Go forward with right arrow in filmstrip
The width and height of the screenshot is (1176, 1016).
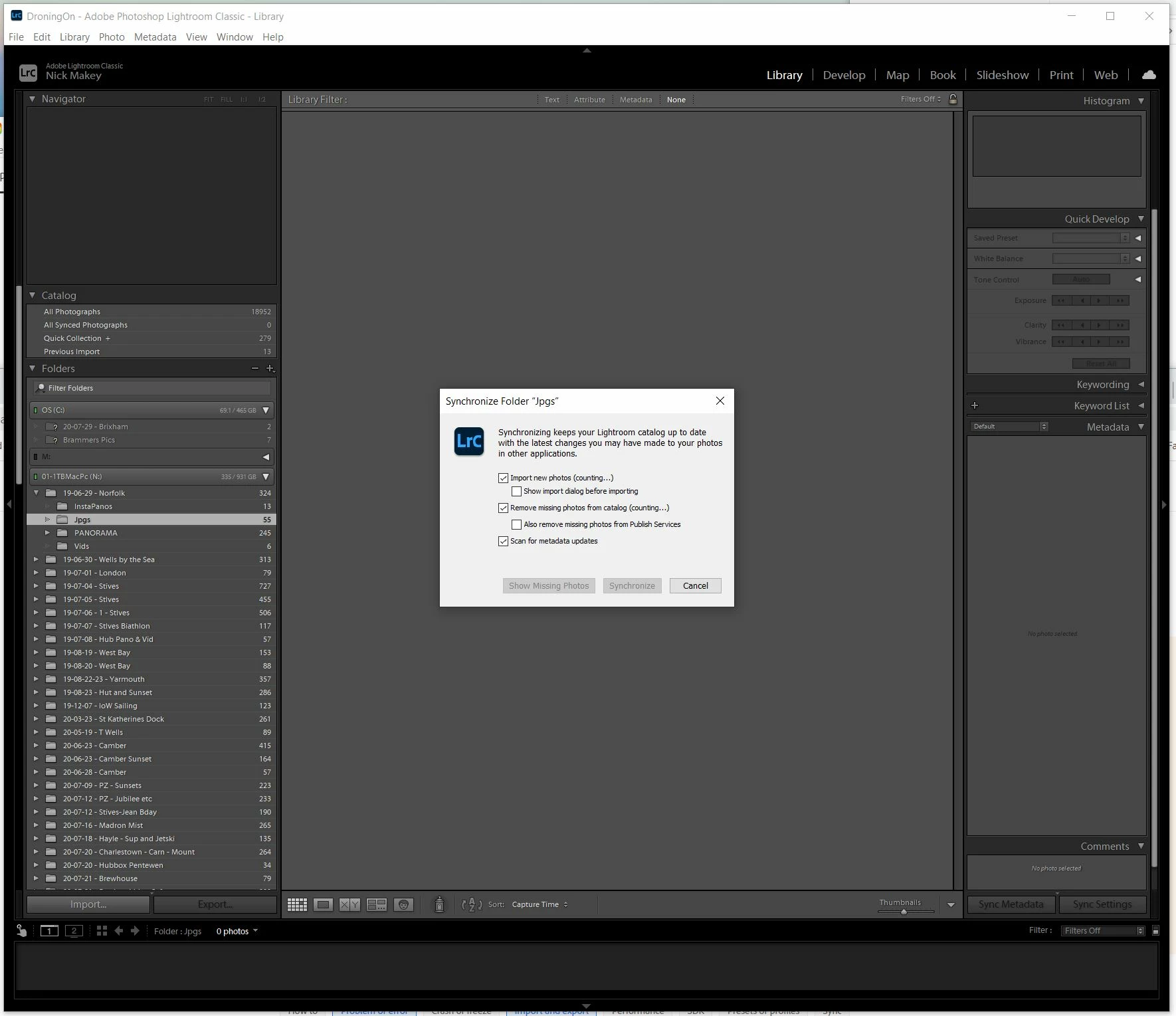(135, 931)
